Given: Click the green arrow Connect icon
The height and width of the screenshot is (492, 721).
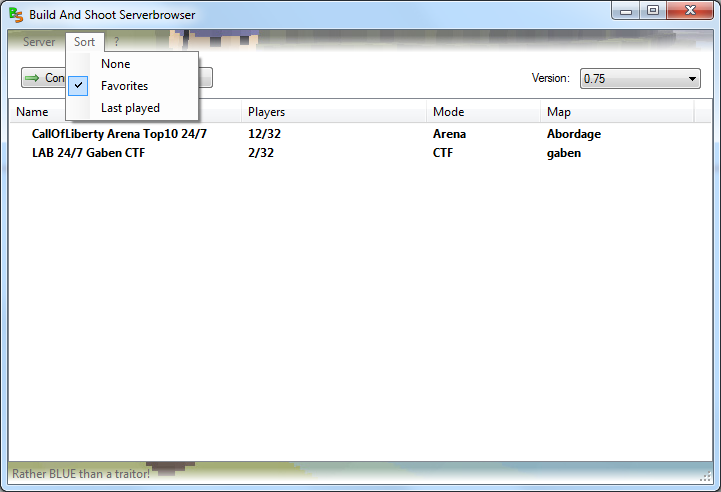Looking at the screenshot, I should pyautogui.click(x=32, y=78).
